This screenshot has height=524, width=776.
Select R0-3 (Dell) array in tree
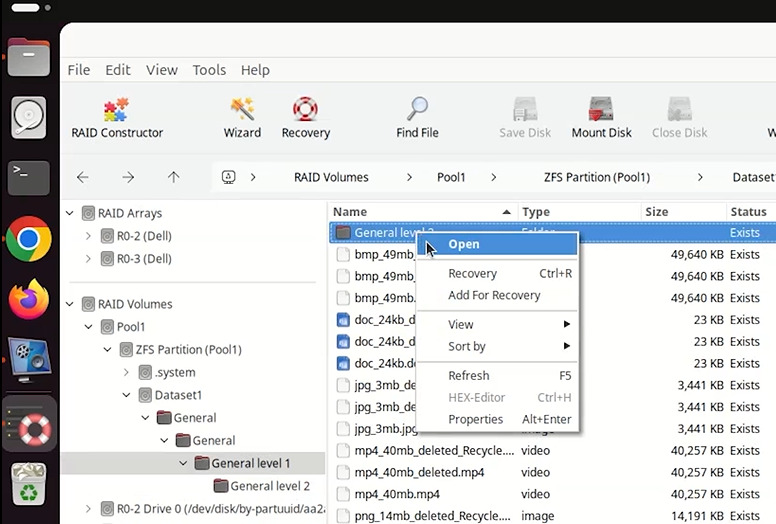point(144,259)
